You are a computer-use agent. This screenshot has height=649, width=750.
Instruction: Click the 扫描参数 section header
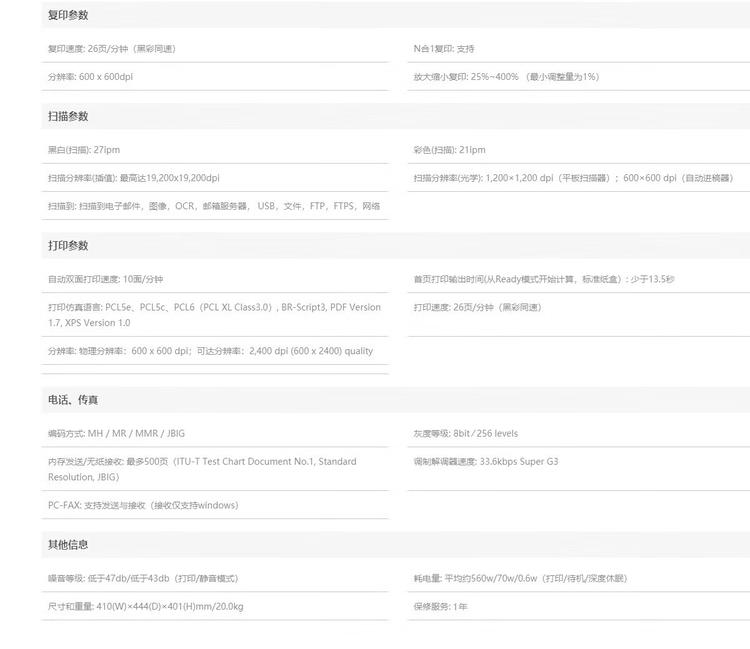[68, 116]
